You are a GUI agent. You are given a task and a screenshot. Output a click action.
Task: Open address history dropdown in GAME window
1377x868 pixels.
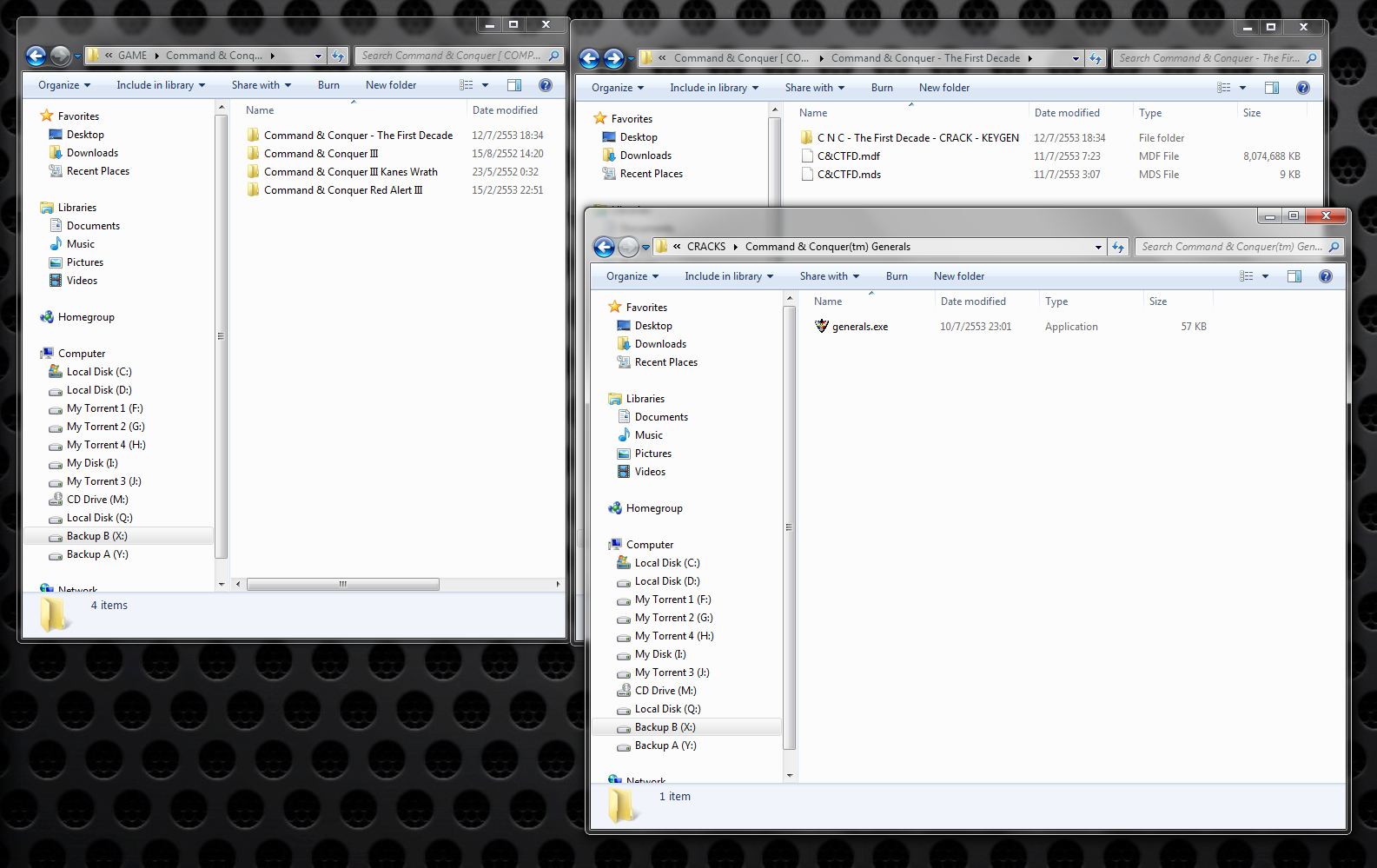tap(318, 56)
